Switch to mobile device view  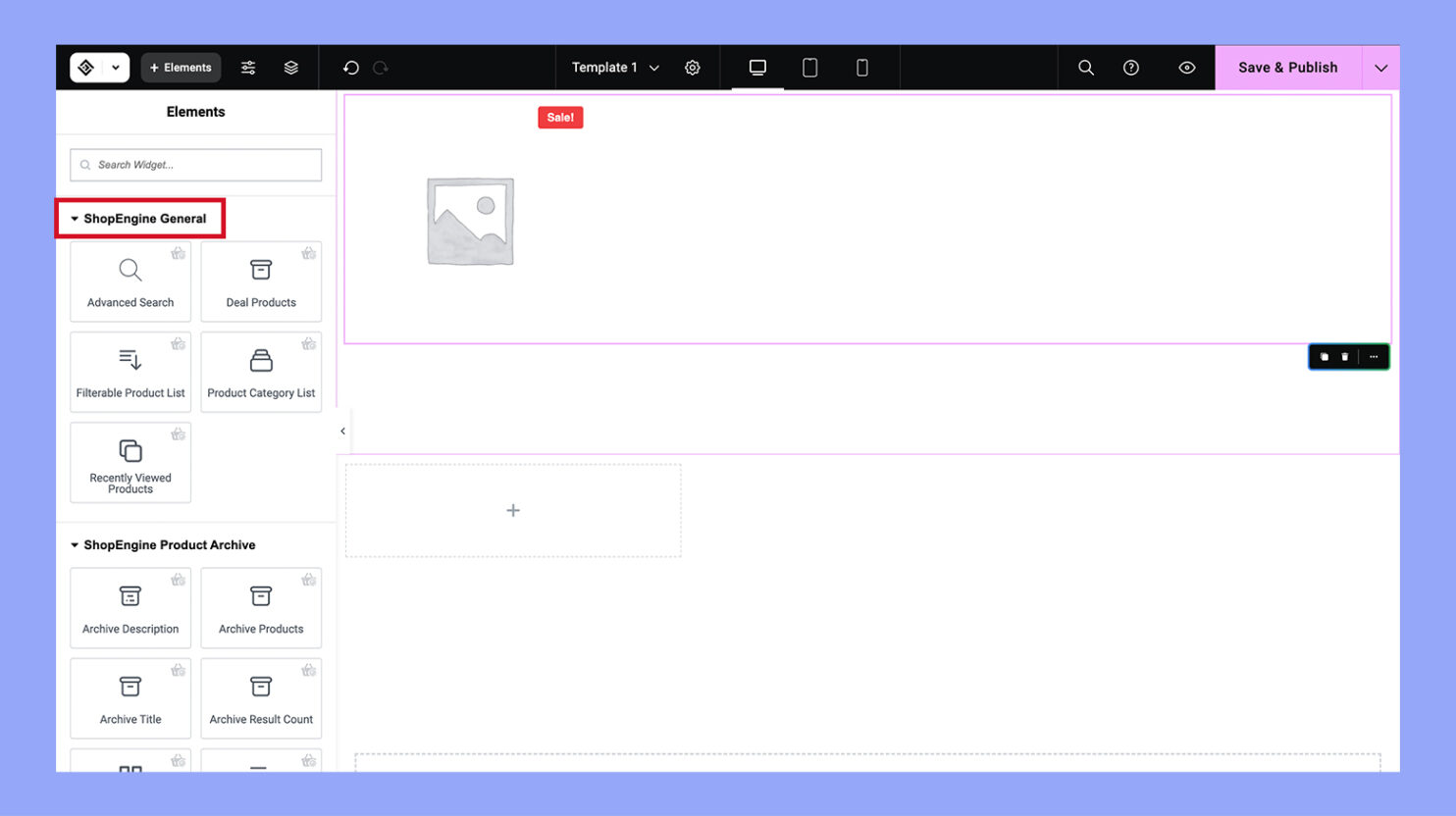[x=862, y=68]
